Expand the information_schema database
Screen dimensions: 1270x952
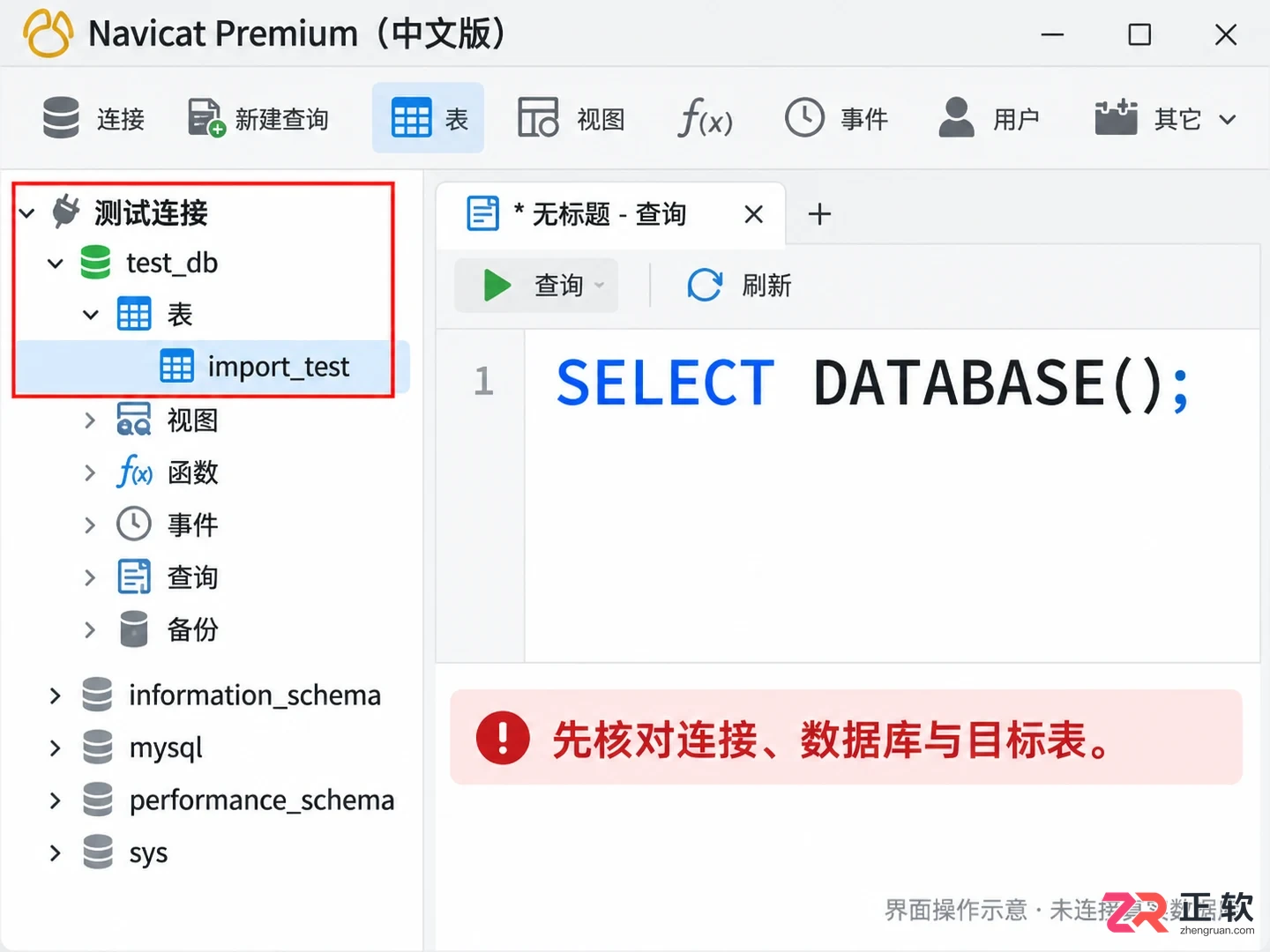click(x=56, y=695)
